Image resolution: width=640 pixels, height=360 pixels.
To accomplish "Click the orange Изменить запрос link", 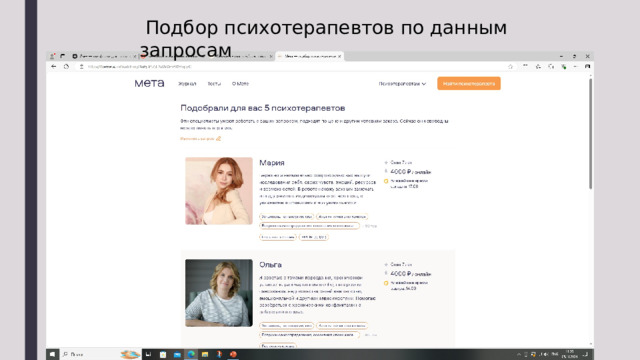I will [200, 139].
